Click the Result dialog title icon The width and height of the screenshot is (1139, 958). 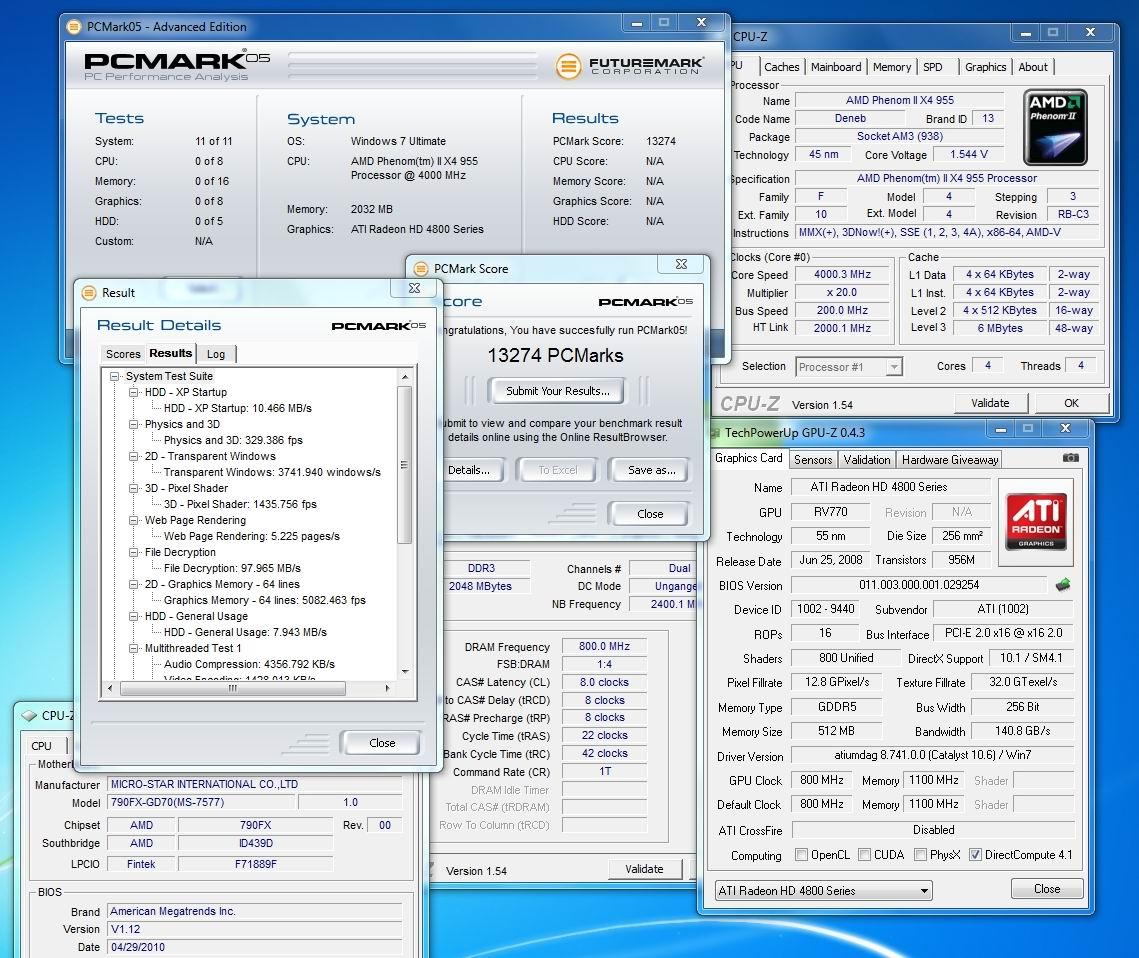click(89, 293)
